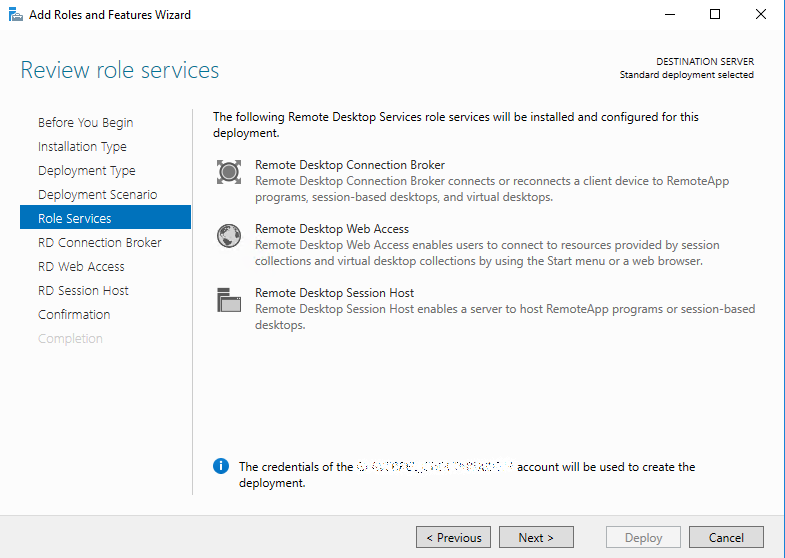
Task: Open the Confirmation step
Action: pyautogui.click(x=74, y=315)
